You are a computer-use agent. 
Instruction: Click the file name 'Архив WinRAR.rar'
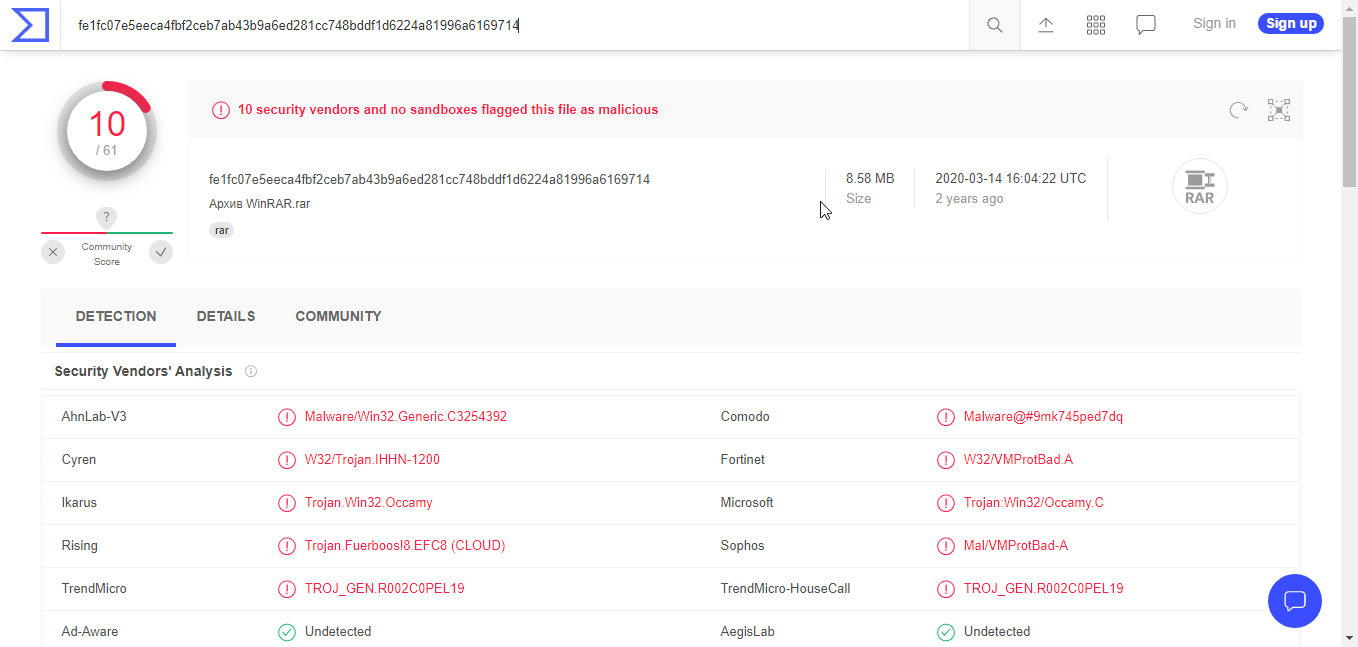point(260,204)
